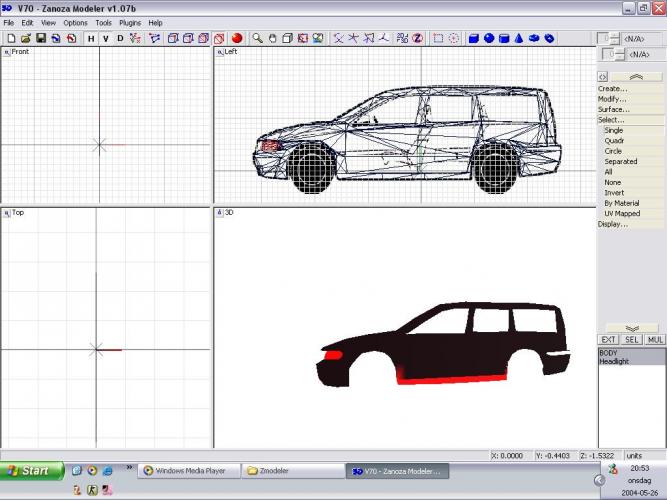This screenshot has height=500, width=667.
Task: Toggle the V axis button
Action: [x=106, y=38]
